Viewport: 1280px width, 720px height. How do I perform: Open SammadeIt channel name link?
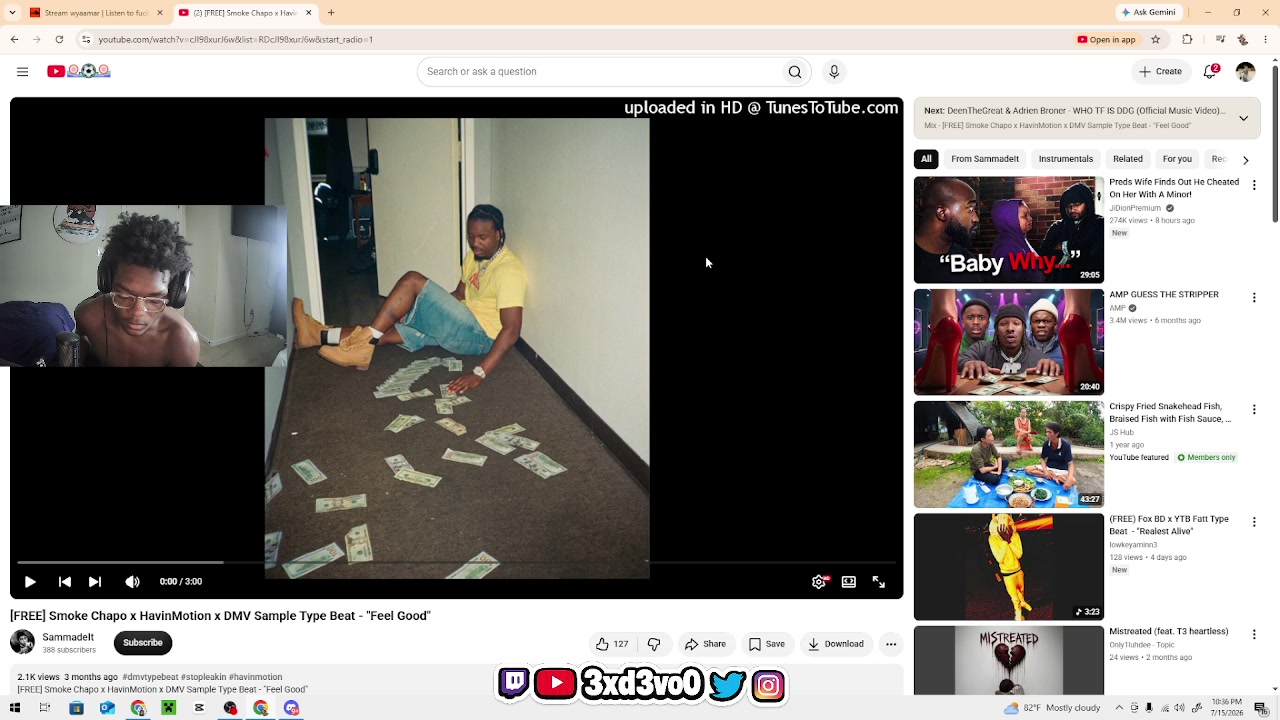click(x=68, y=637)
